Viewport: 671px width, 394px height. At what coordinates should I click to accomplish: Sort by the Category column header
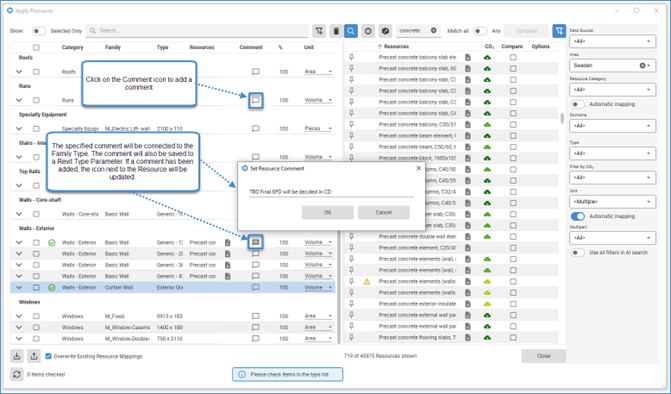(72, 47)
